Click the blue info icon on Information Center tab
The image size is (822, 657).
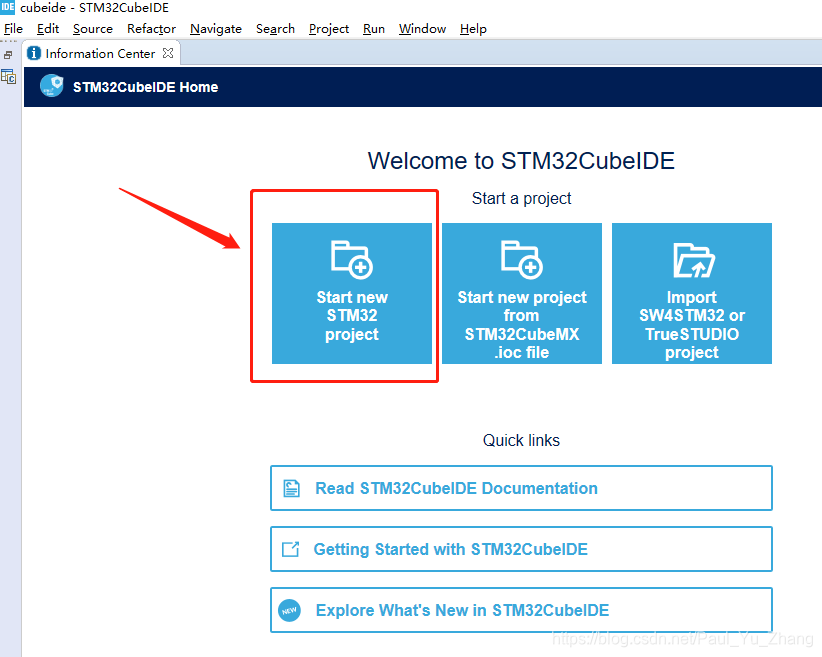tap(34, 53)
